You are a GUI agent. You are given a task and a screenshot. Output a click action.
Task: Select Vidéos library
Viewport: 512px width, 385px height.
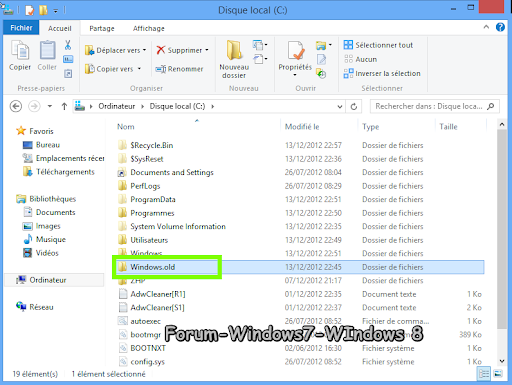coord(41,253)
